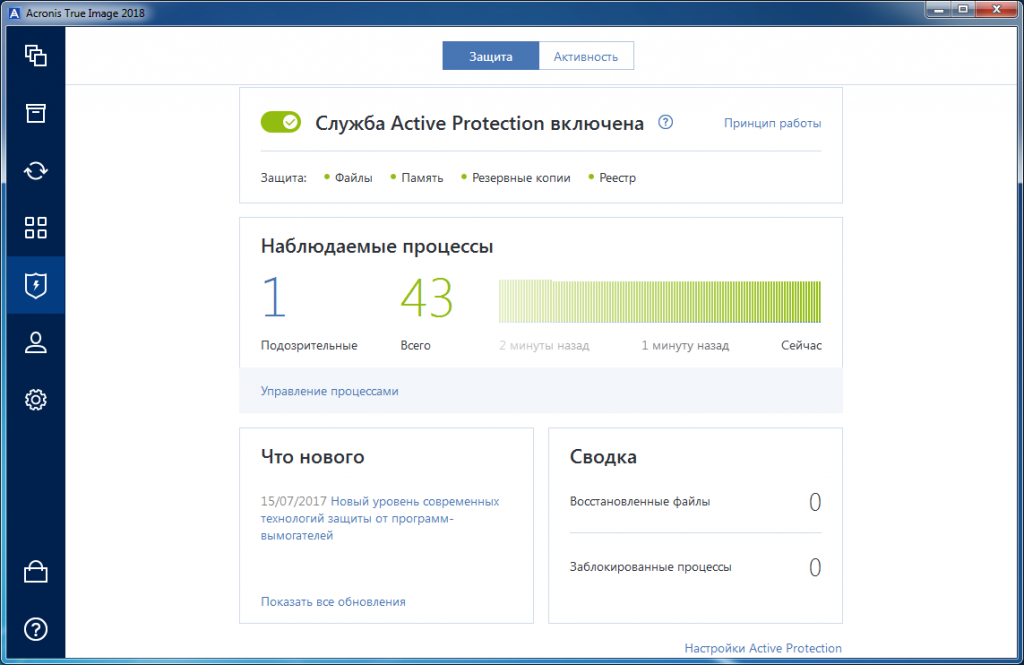Viewport: 1024px width, 665px height.
Task: Select the Защита tab
Action: click(490, 55)
